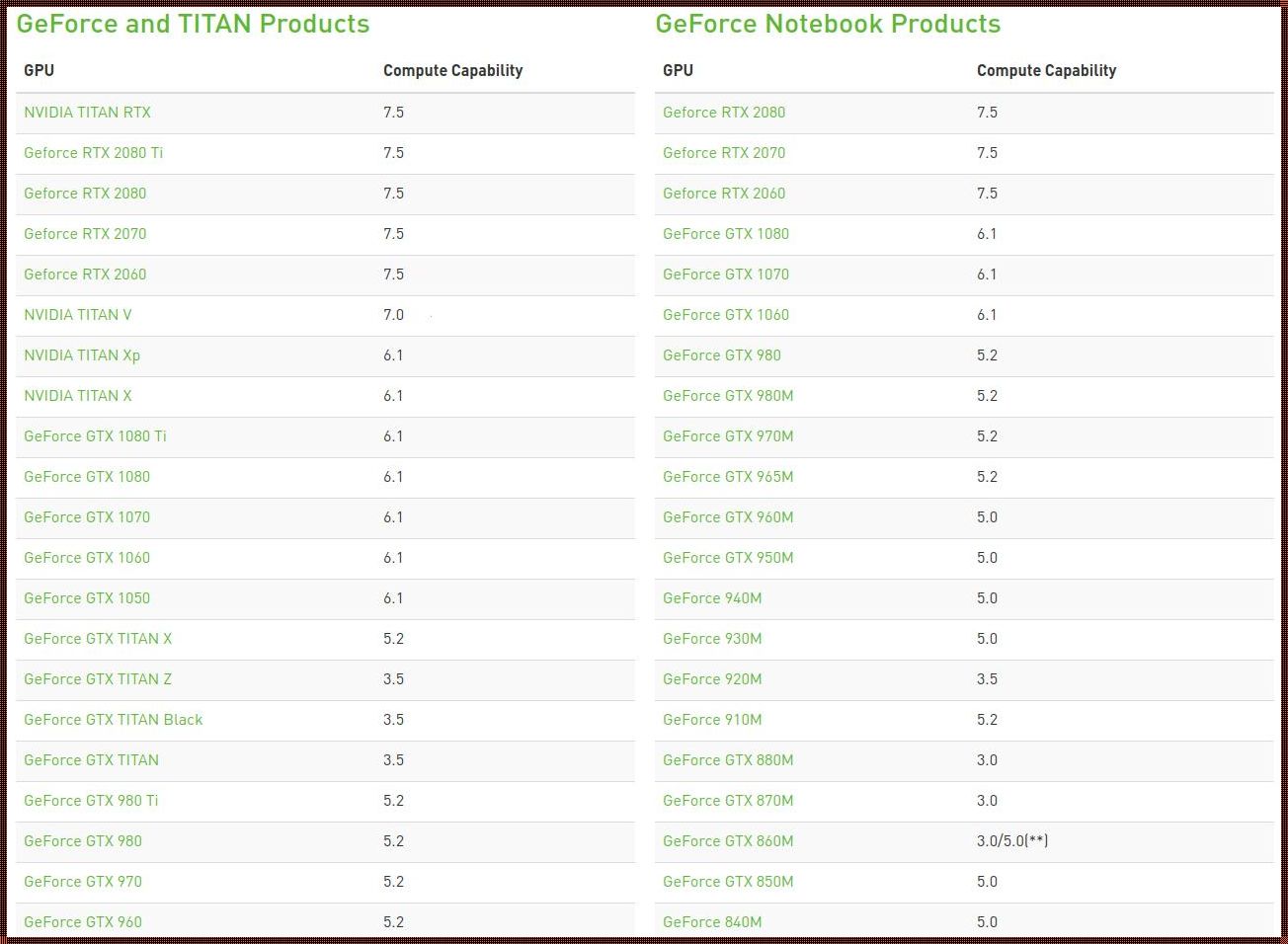Open the GeForce GTX 970M link
The image size is (1288, 944).
pyautogui.click(x=728, y=436)
